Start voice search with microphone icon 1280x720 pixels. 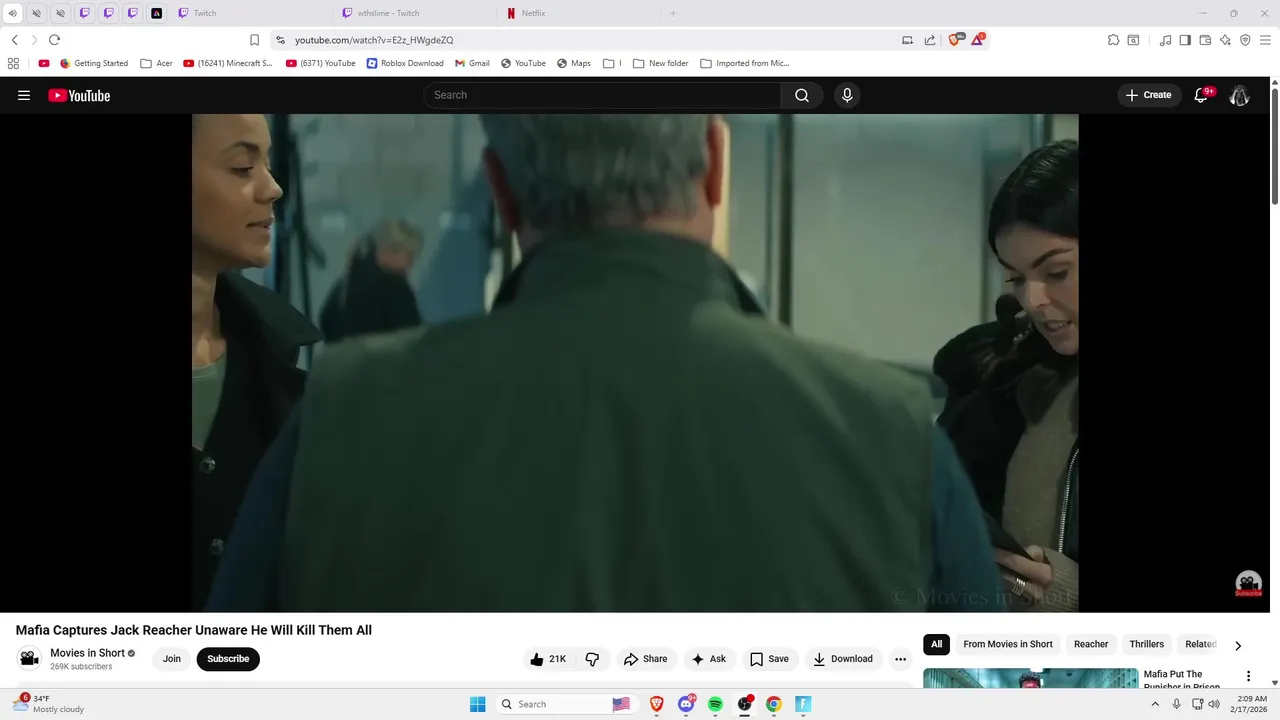point(847,95)
